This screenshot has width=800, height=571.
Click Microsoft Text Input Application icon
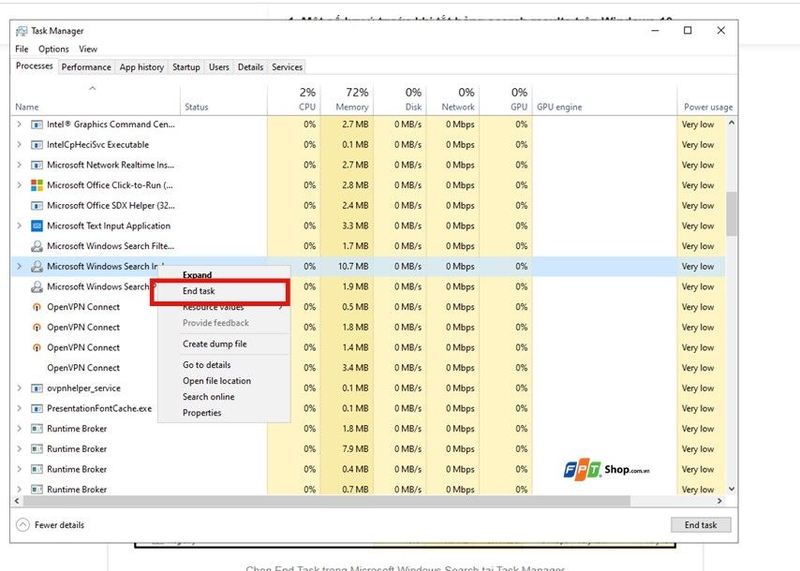pos(37,226)
